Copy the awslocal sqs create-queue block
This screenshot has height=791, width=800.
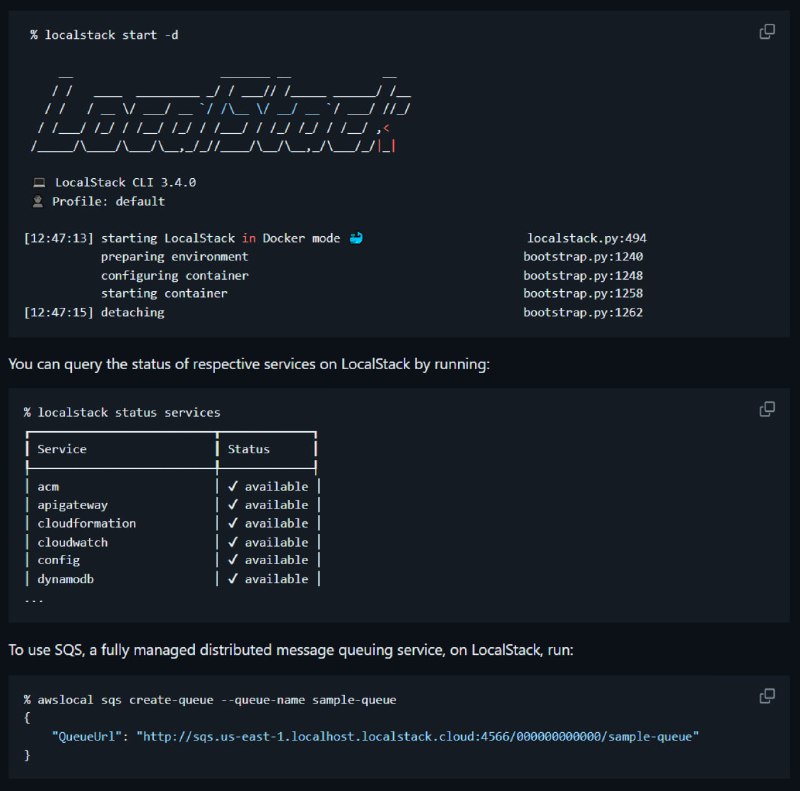(x=767, y=696)
